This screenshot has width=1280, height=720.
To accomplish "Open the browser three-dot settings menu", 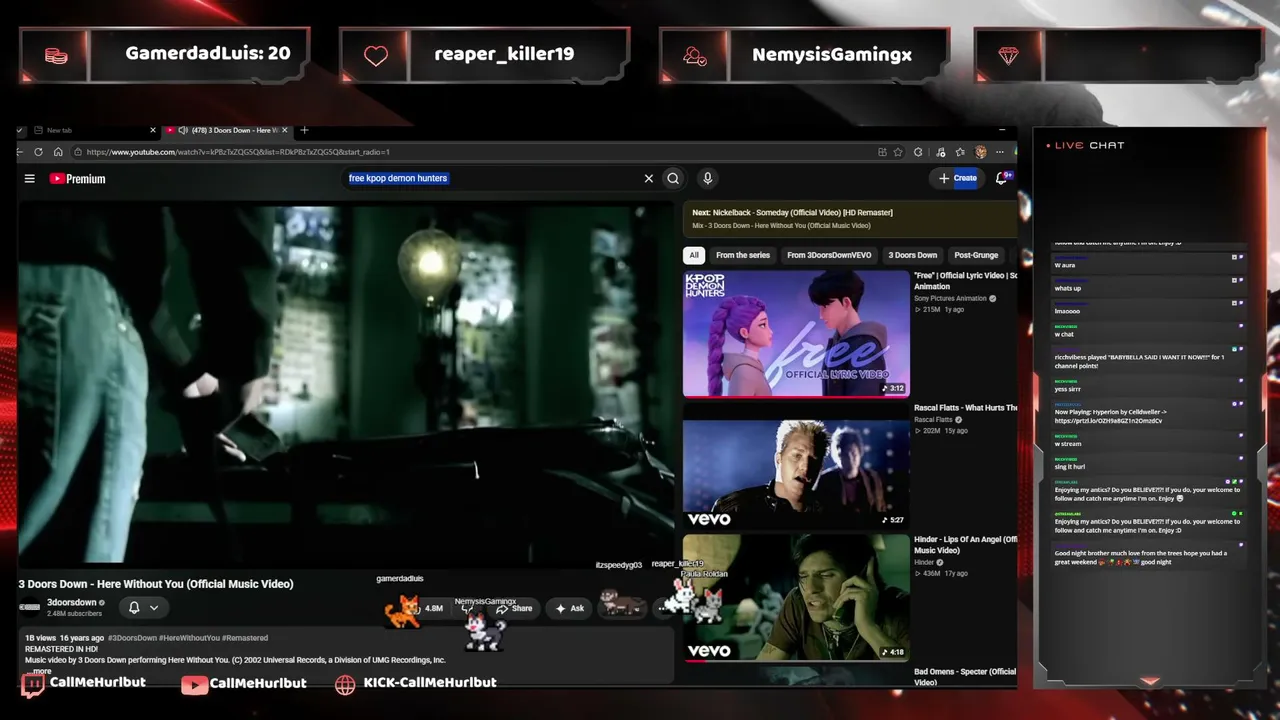I will tap(999, 152).
